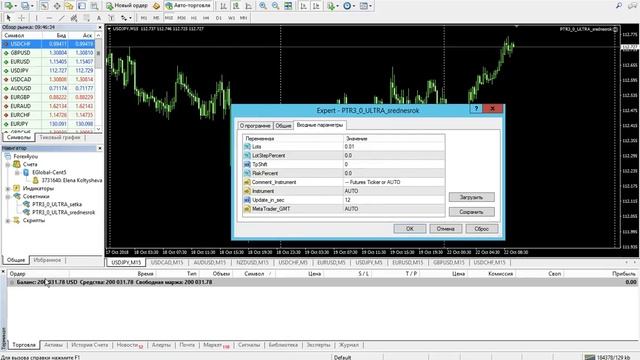The image size is (640, 360).
Task: Zoom in the chart with magnifier plus
Action: point(263,6)
